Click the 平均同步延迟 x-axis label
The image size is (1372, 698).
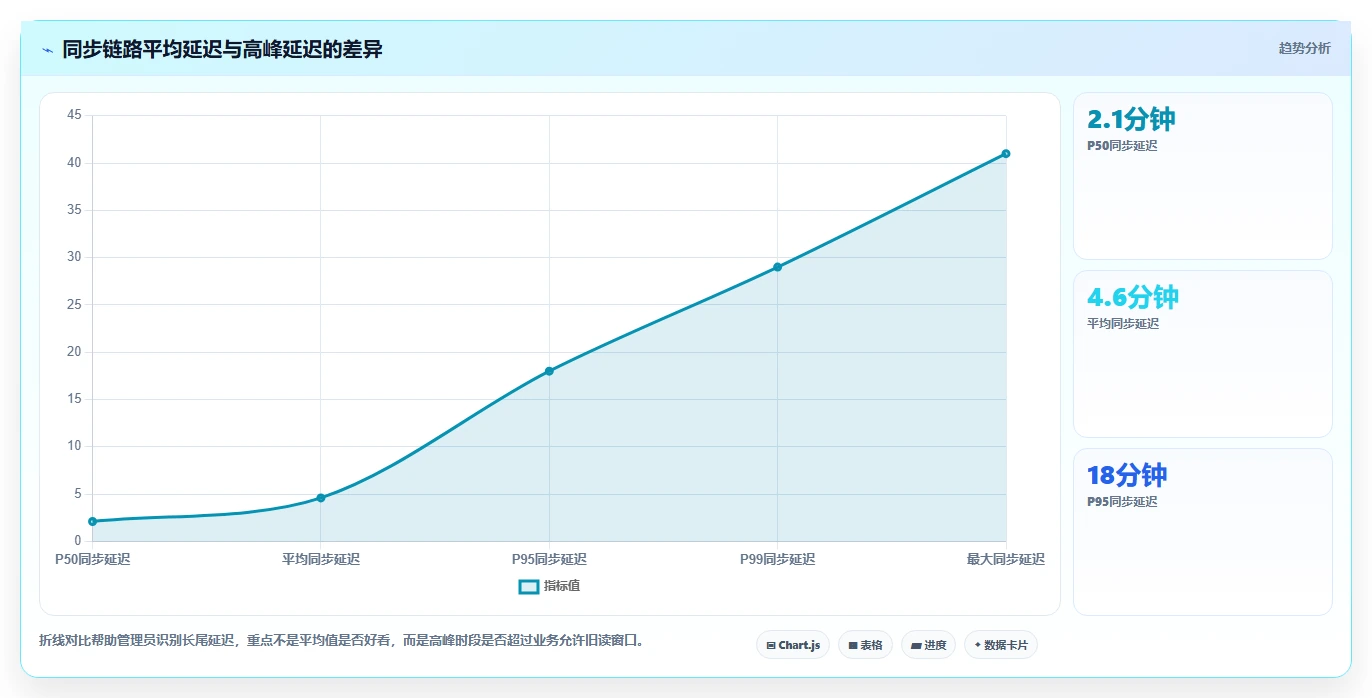tap(321, 559)
